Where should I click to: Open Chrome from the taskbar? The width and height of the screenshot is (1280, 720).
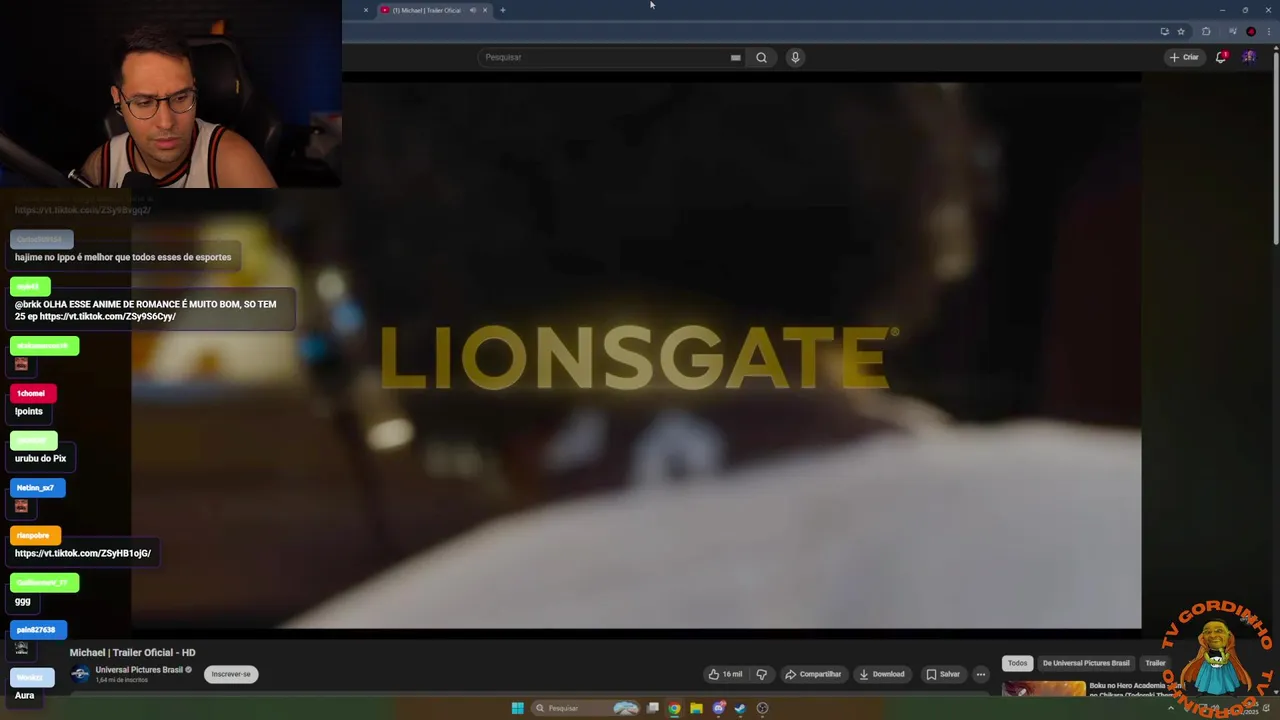coord(675,708)
